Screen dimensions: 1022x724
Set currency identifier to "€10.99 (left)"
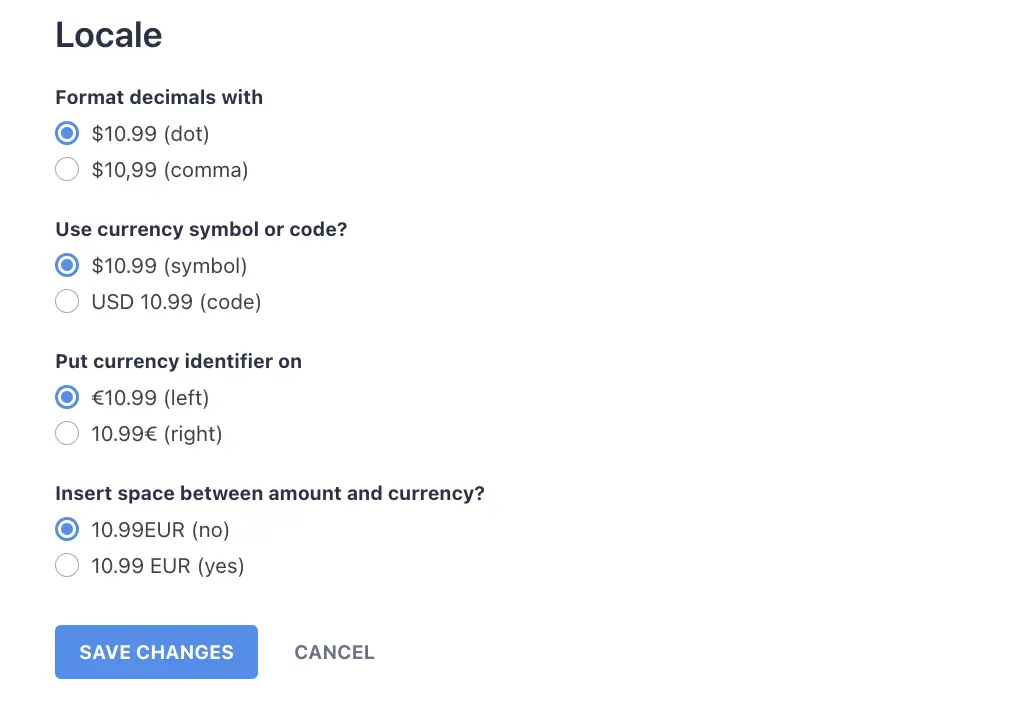(66, 397)
